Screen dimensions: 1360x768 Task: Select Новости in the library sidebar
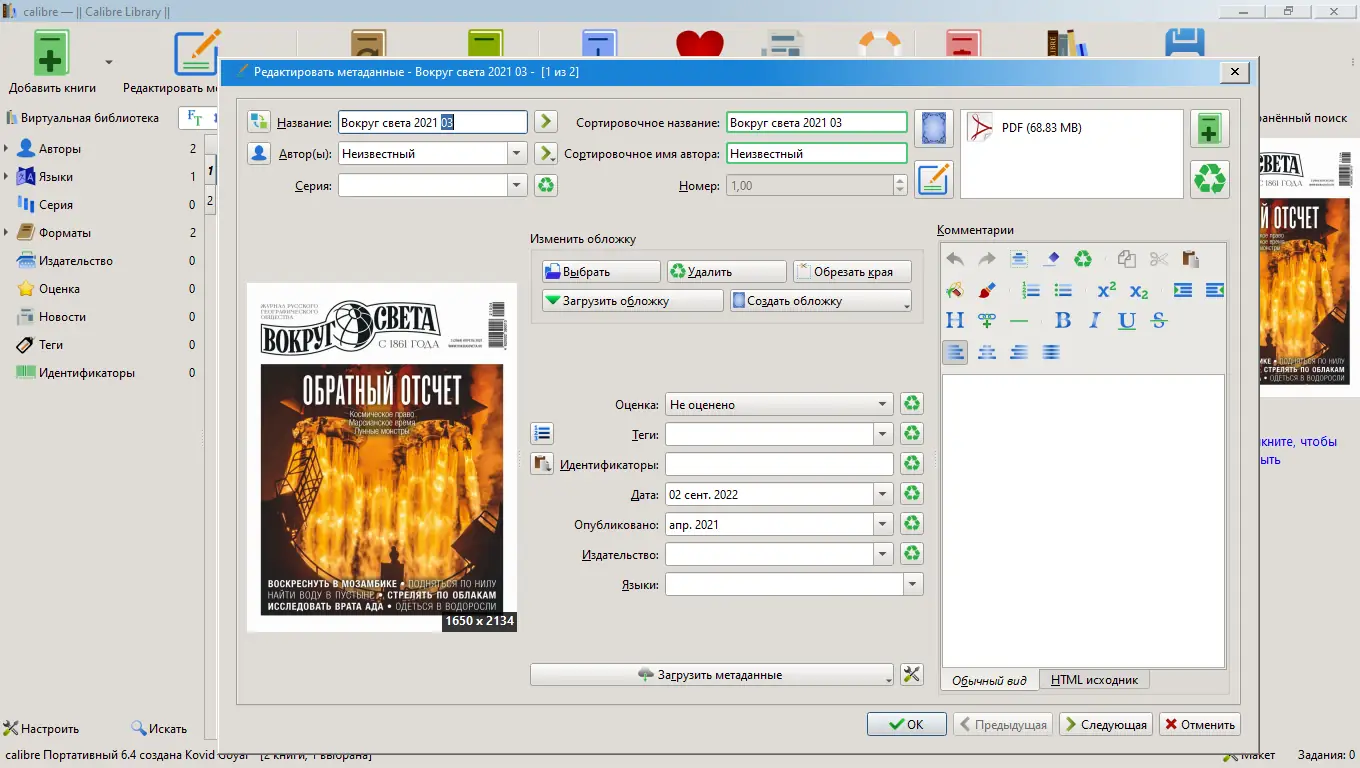[x=62, y=317]
